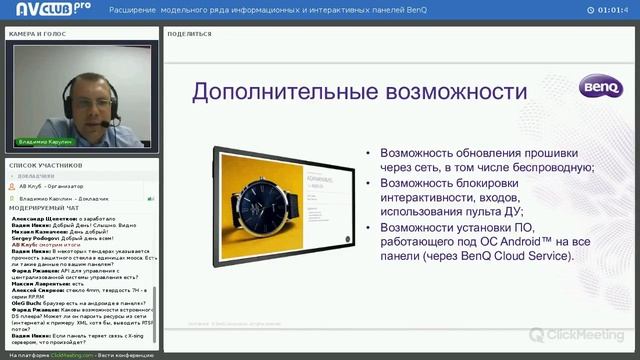Click the BenQ logo on the slide
The height and width of the screenshot is (360, 640).
point(601,86)
